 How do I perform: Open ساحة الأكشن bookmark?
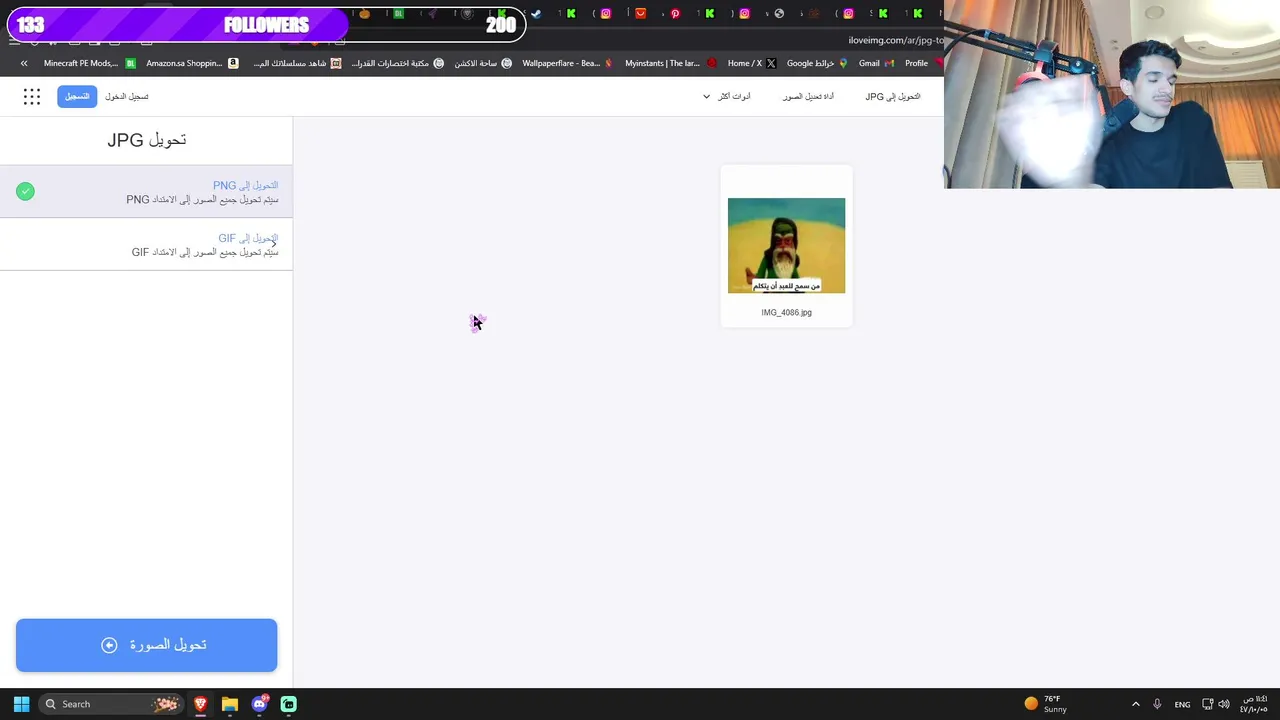click(x=483, y=63)
